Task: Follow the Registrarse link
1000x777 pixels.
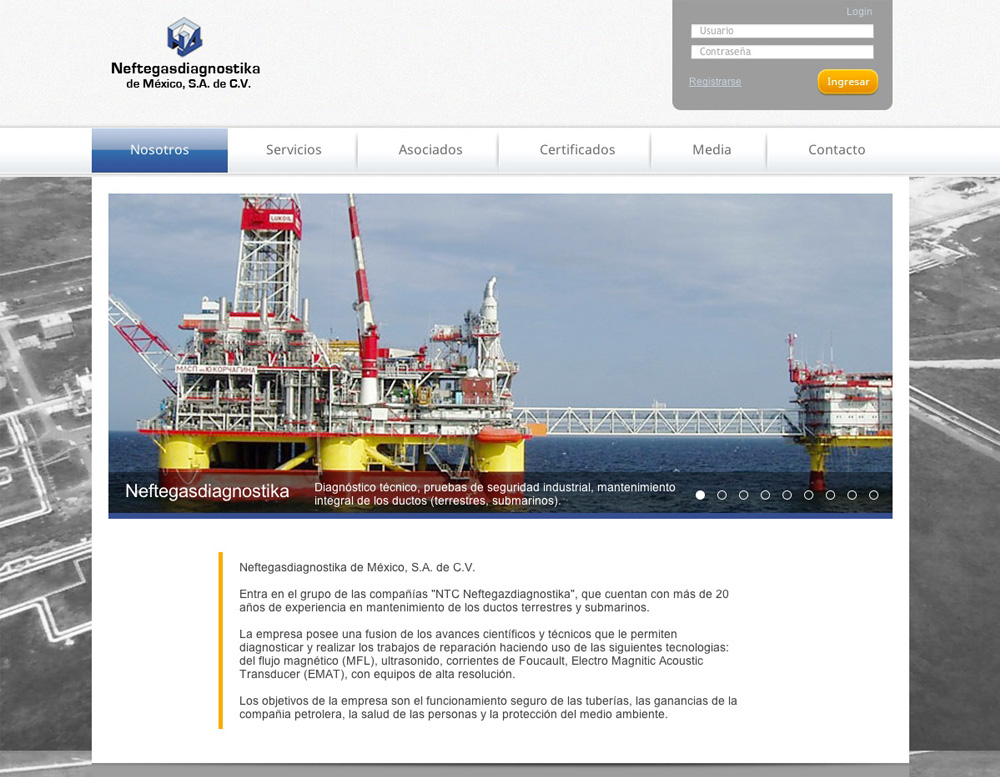Action: [715, 82]
